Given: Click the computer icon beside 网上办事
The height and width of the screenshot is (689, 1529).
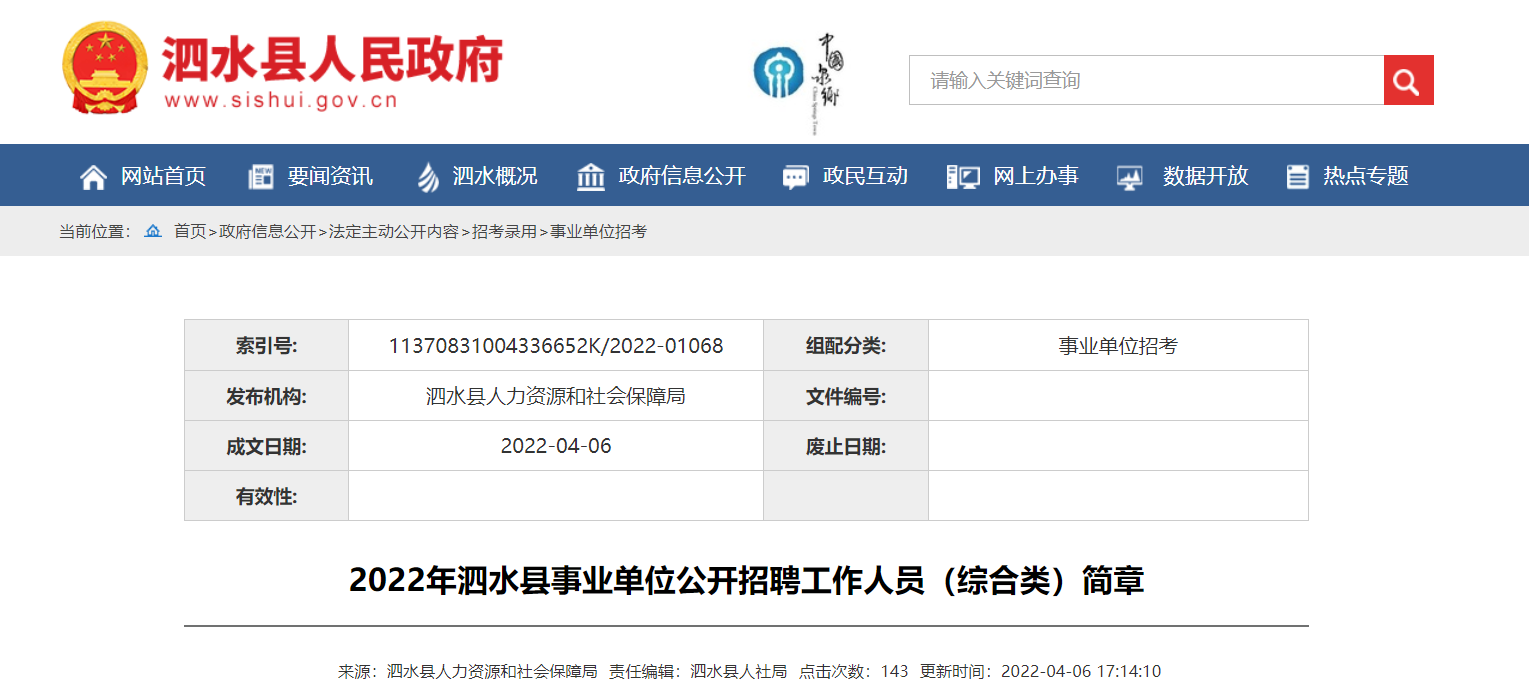Looking at the screenshot, I should (x=963, y=177).
